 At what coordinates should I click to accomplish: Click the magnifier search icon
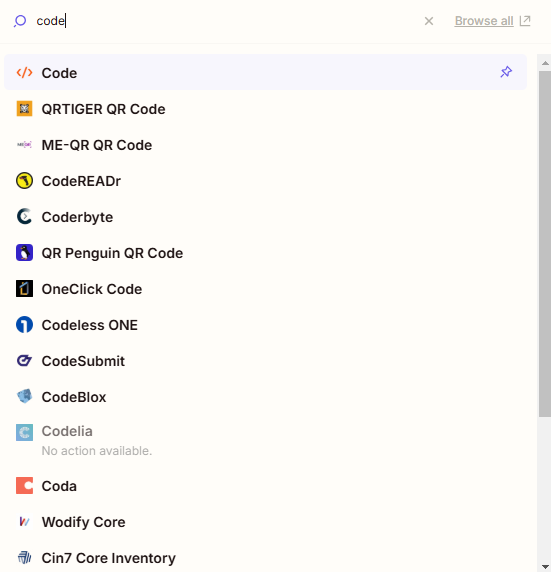tap(20, 21)
